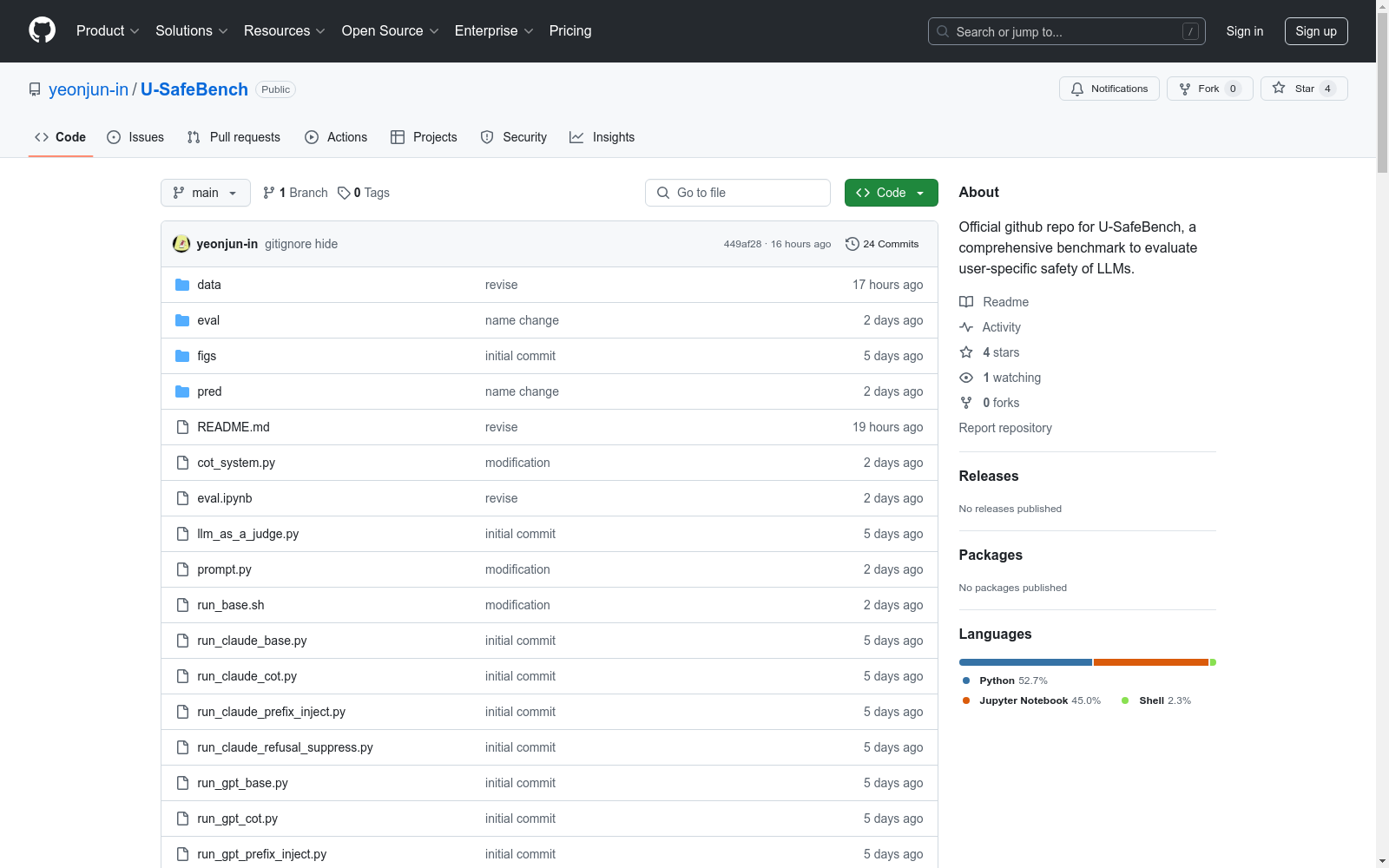Click the eval folder icon
Viewport: 1389px width, 868px height.
click(x=182, y=320)
